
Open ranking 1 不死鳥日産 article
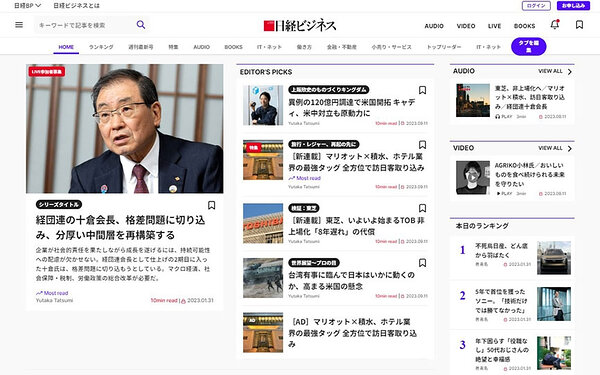point(501,250)
